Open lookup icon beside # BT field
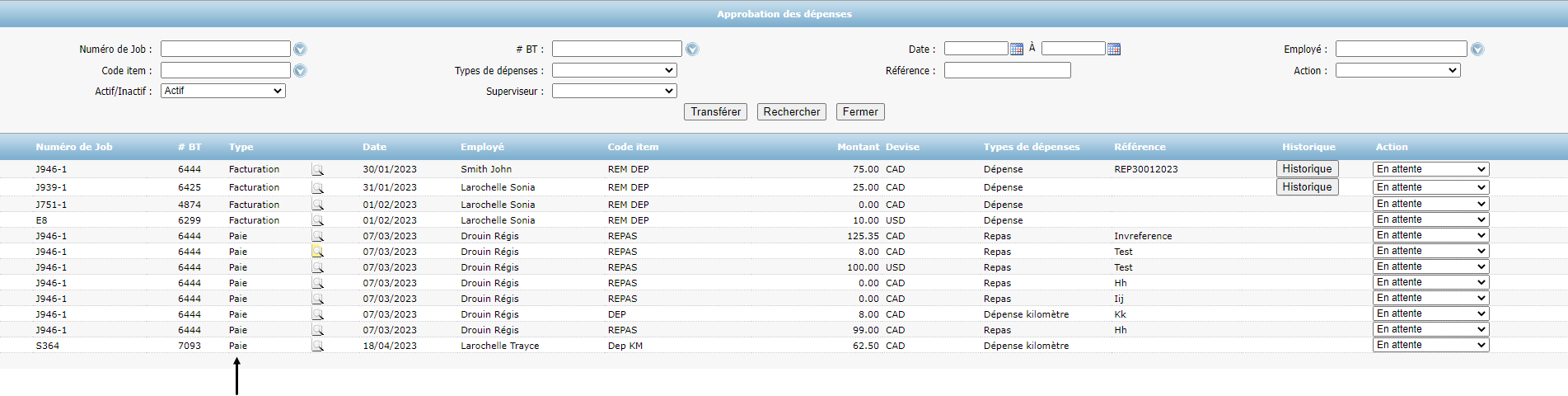Screen dimensions: 1568x396 [x=692, y=49]
